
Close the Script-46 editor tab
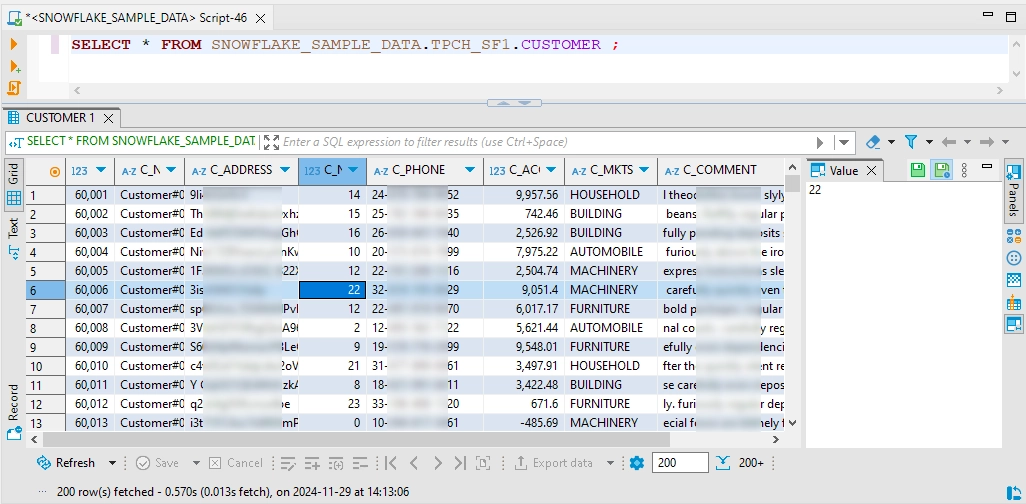point(260,18)
